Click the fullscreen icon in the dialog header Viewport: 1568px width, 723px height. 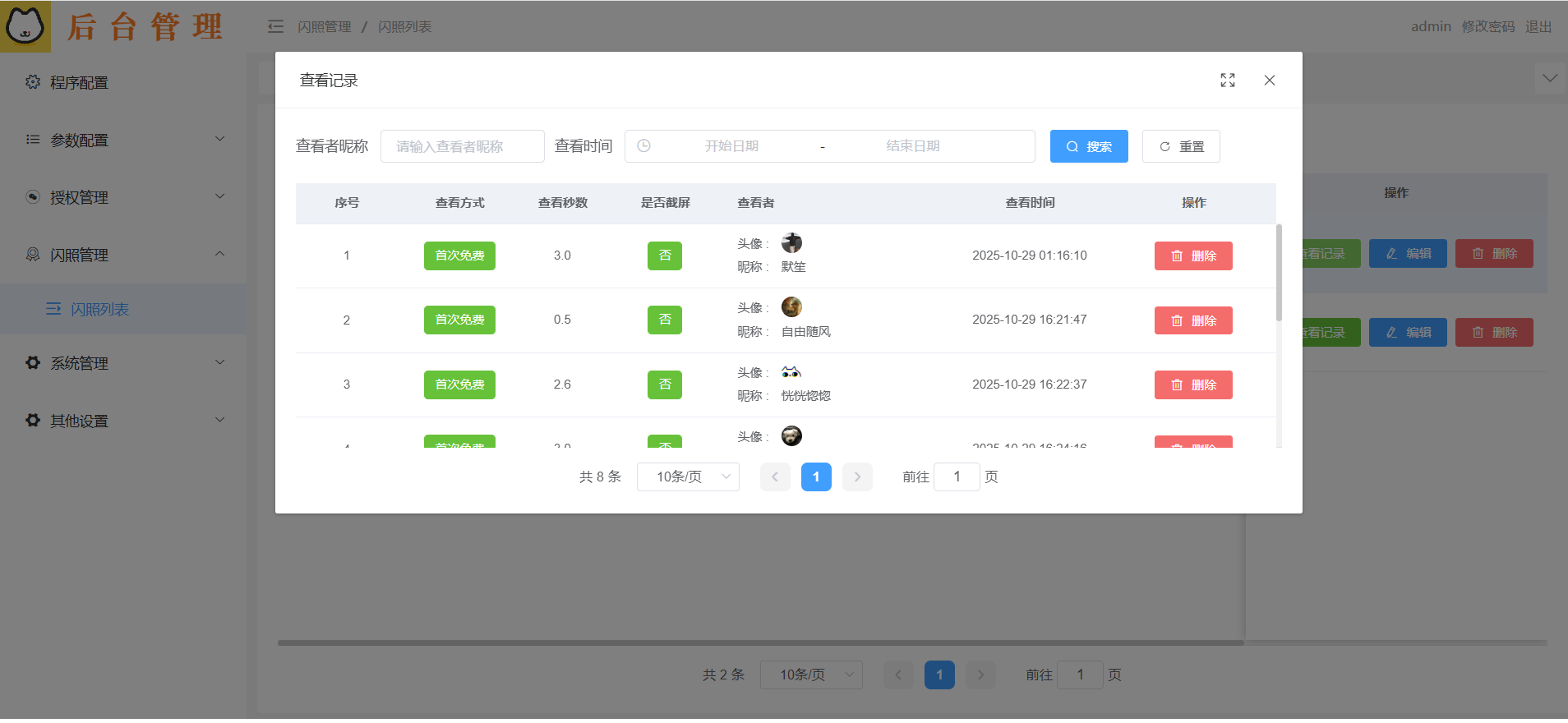pos(1228,80)
